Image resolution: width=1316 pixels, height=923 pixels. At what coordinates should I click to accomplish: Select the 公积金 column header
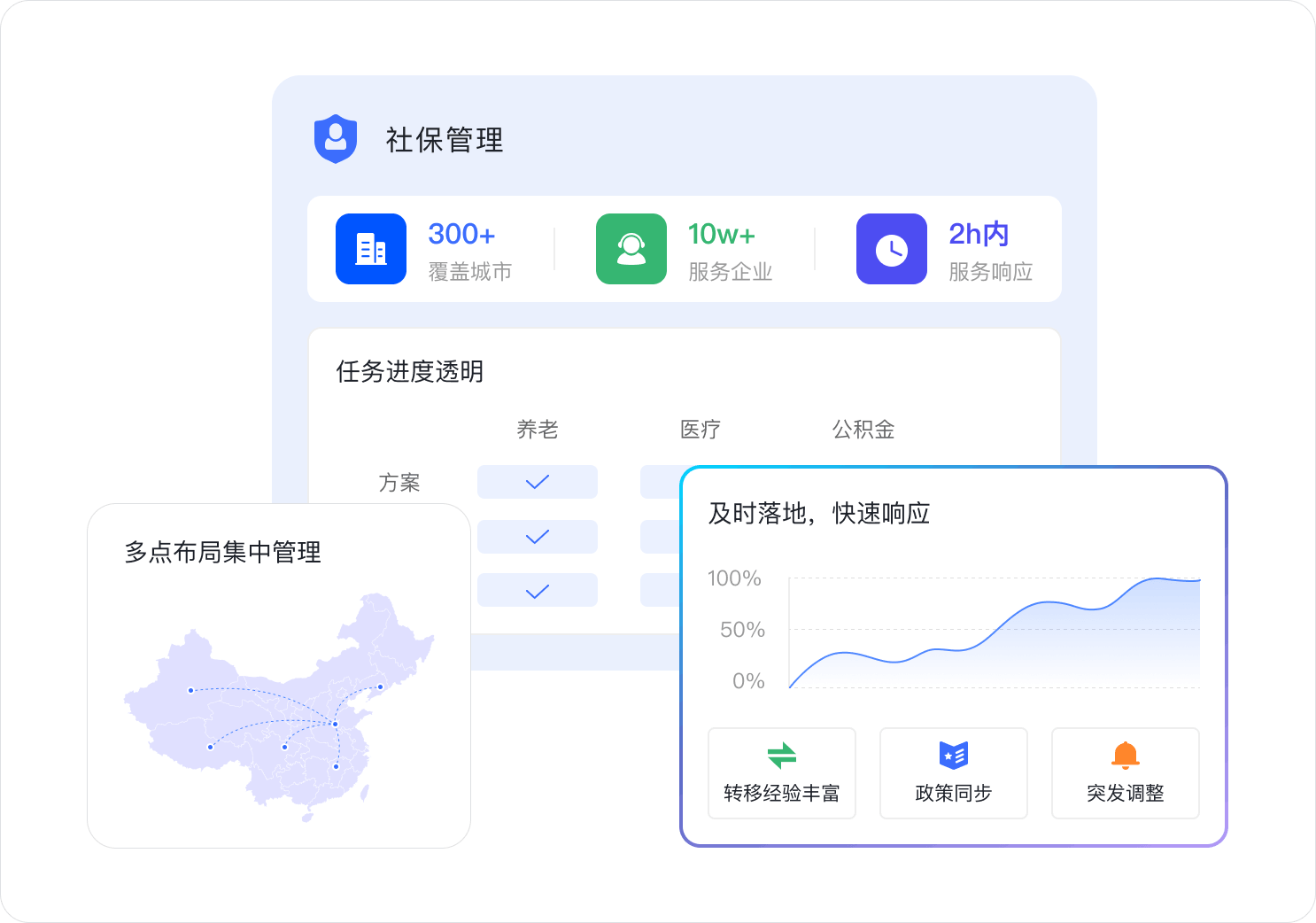point(863,430)
